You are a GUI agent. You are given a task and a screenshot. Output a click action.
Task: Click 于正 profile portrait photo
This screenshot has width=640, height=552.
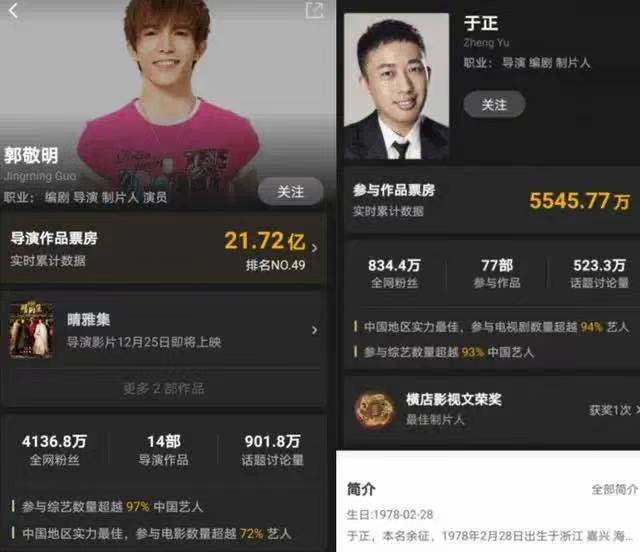click(396, 86)
